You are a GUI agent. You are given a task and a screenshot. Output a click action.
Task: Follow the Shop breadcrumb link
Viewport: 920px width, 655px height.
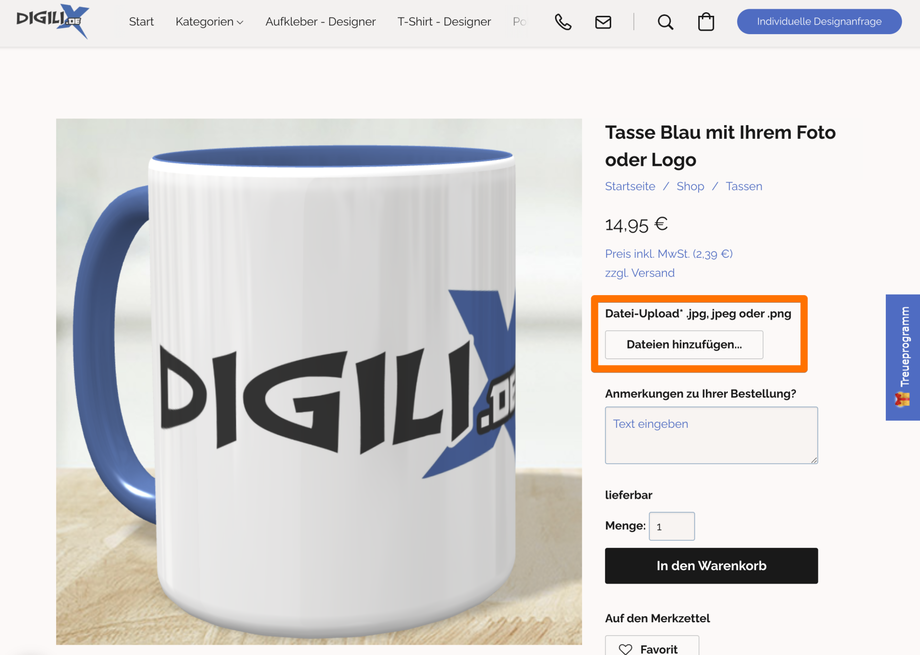click(x=690, y=186)
